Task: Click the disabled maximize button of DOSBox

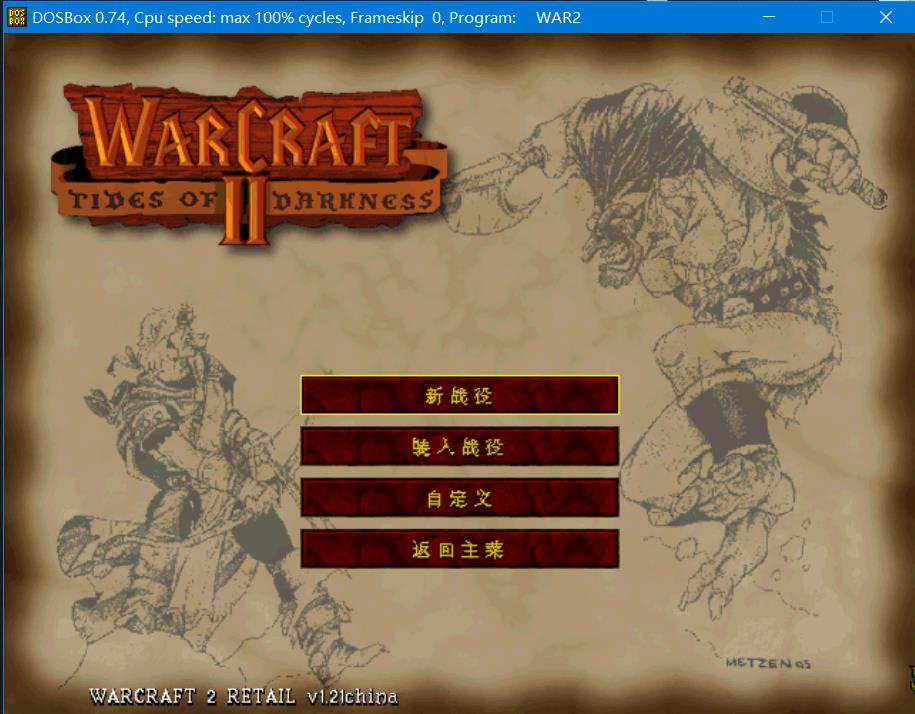Action: point(827,18)
